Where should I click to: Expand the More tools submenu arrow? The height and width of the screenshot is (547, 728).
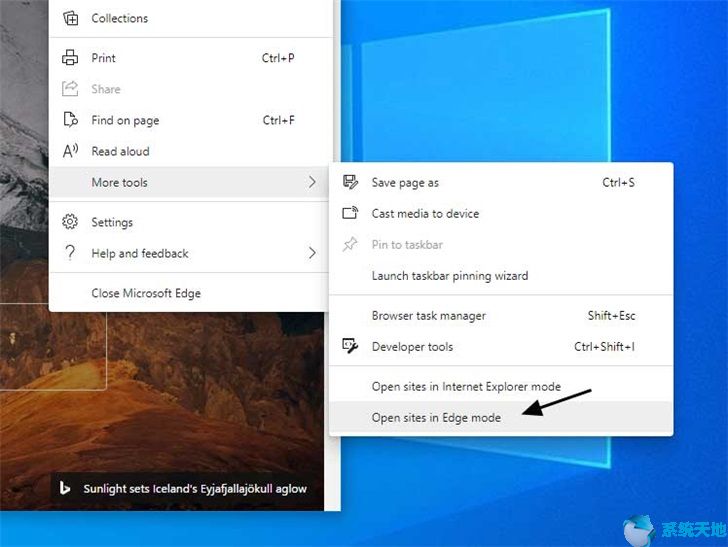pos(312,182)
